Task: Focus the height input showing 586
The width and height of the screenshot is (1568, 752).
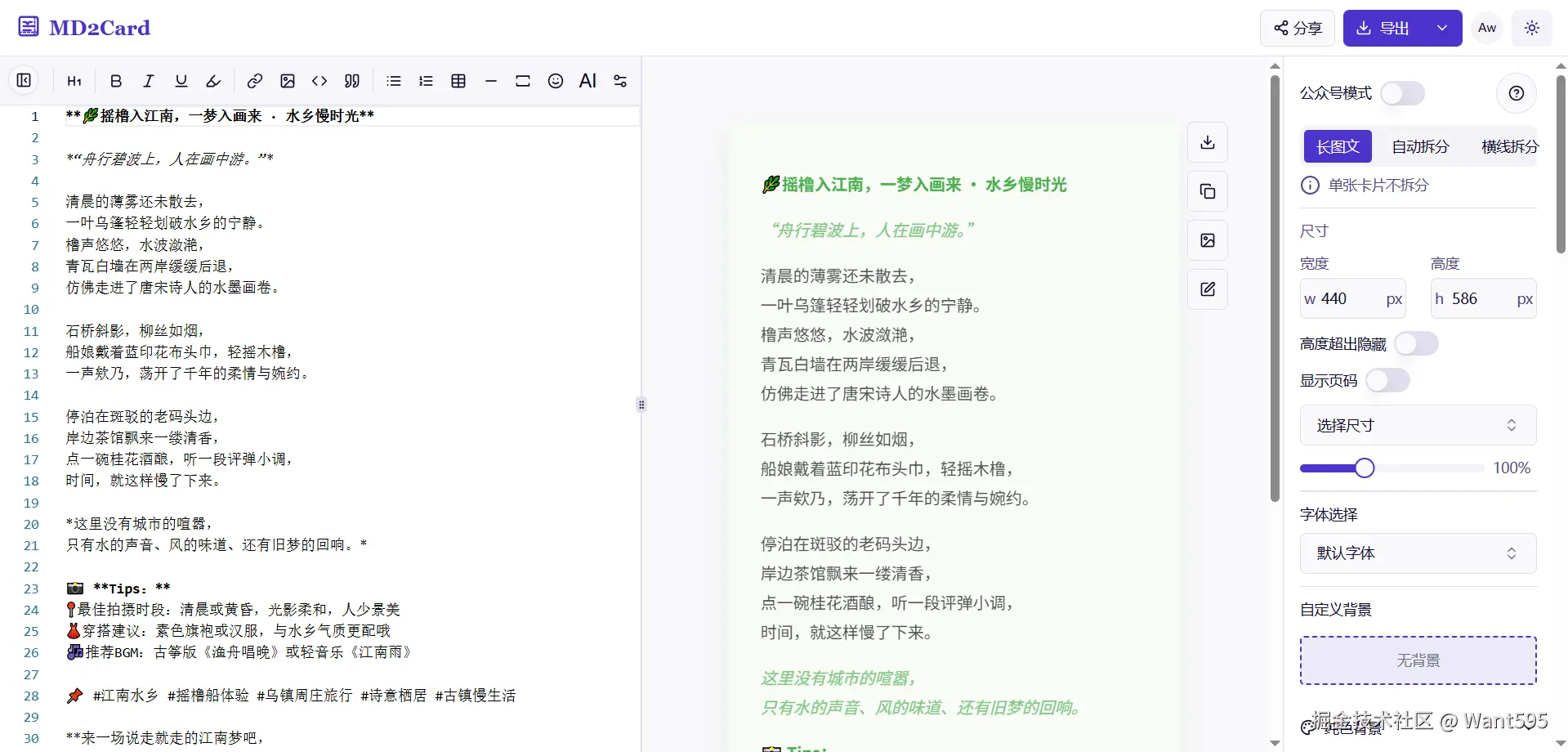Action: coord(1483,299)
